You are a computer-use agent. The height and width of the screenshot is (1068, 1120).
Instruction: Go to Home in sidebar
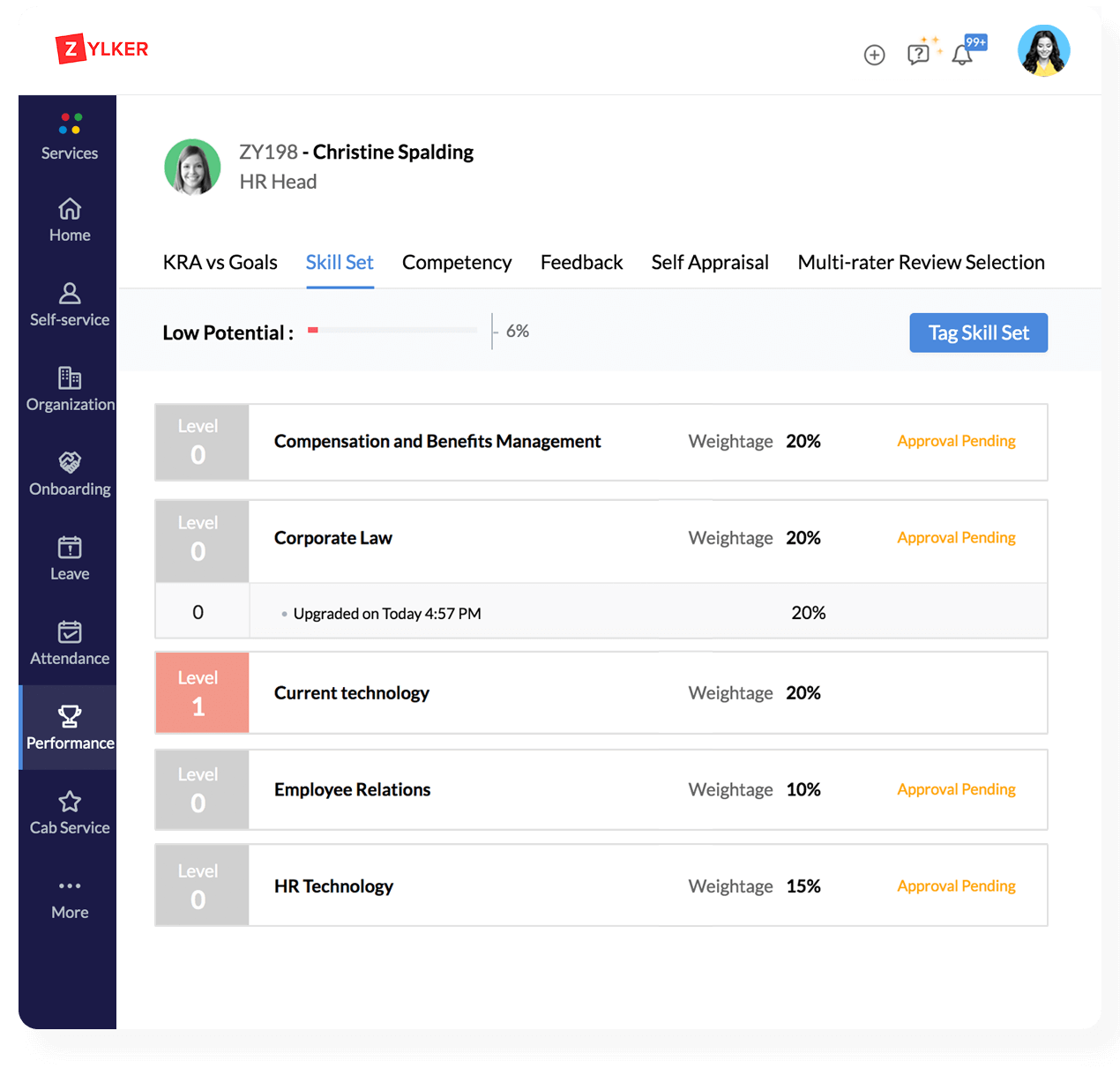[70, 220]
